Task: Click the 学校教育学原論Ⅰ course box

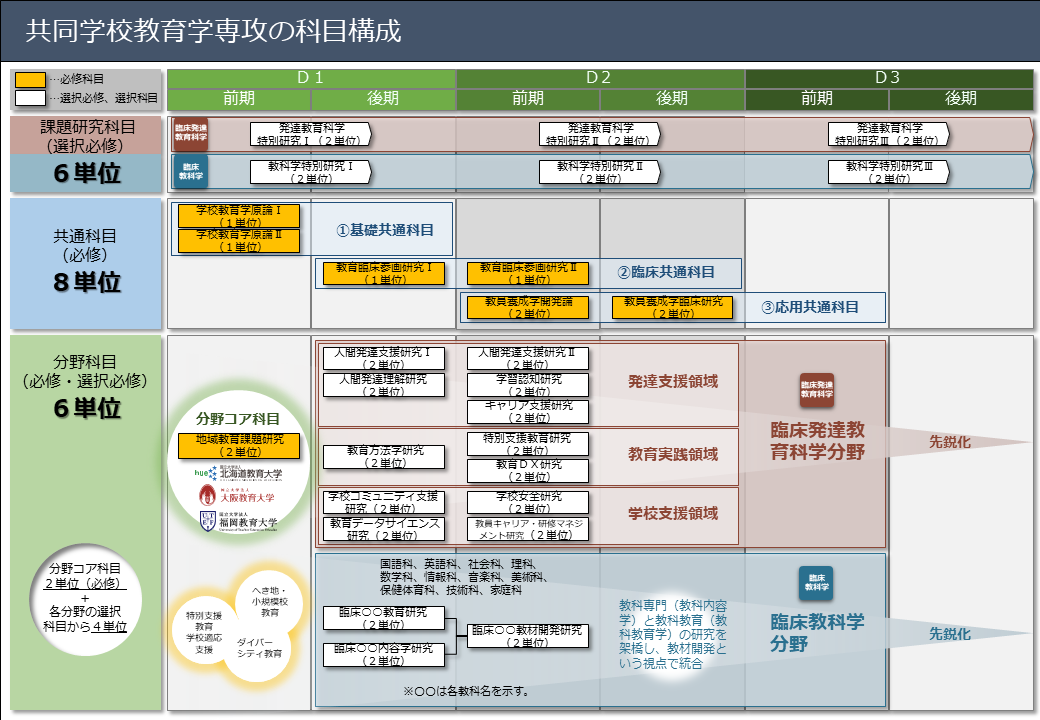Action: point(239,216)
